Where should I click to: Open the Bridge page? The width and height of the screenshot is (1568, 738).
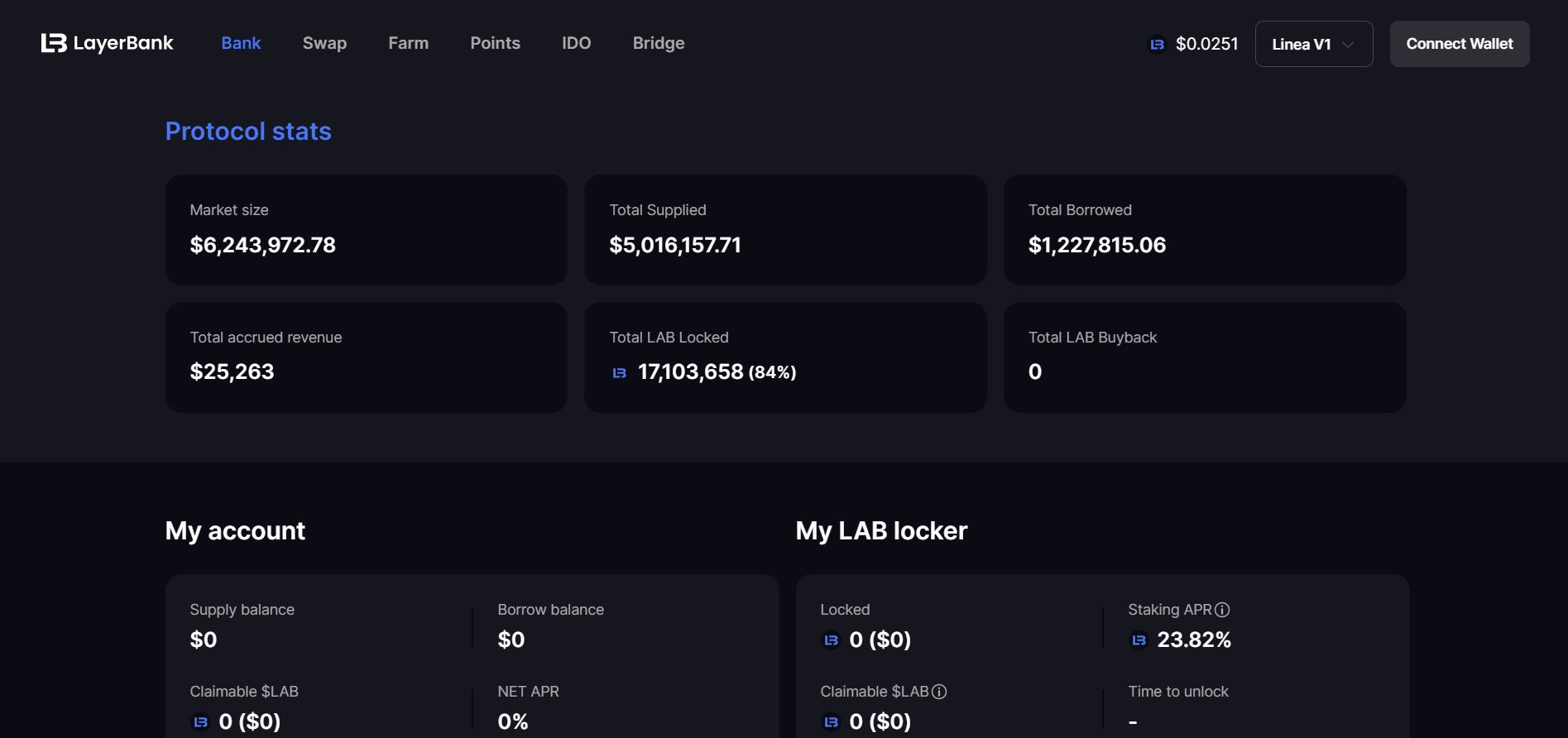pos(658,43)
